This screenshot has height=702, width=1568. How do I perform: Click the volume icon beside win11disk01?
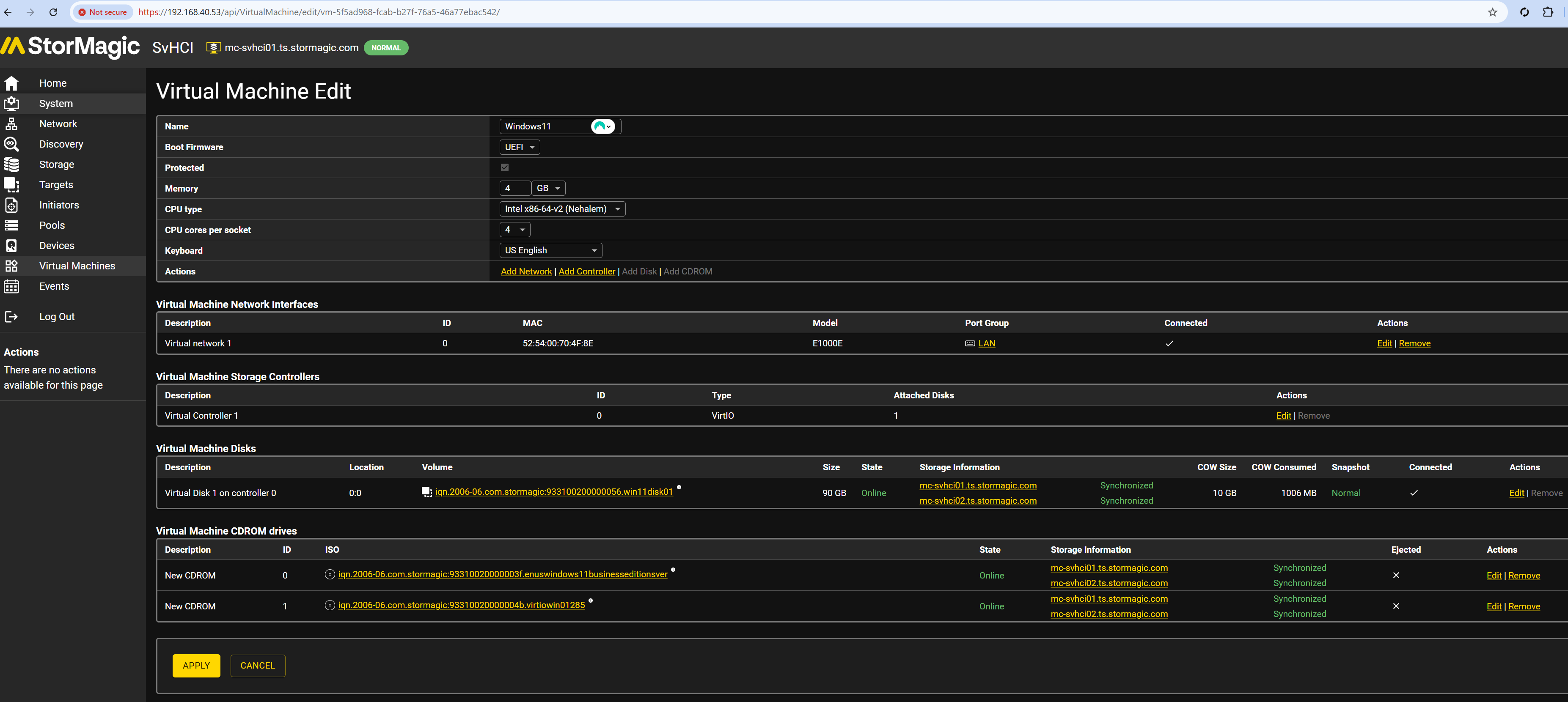(427, 491)
